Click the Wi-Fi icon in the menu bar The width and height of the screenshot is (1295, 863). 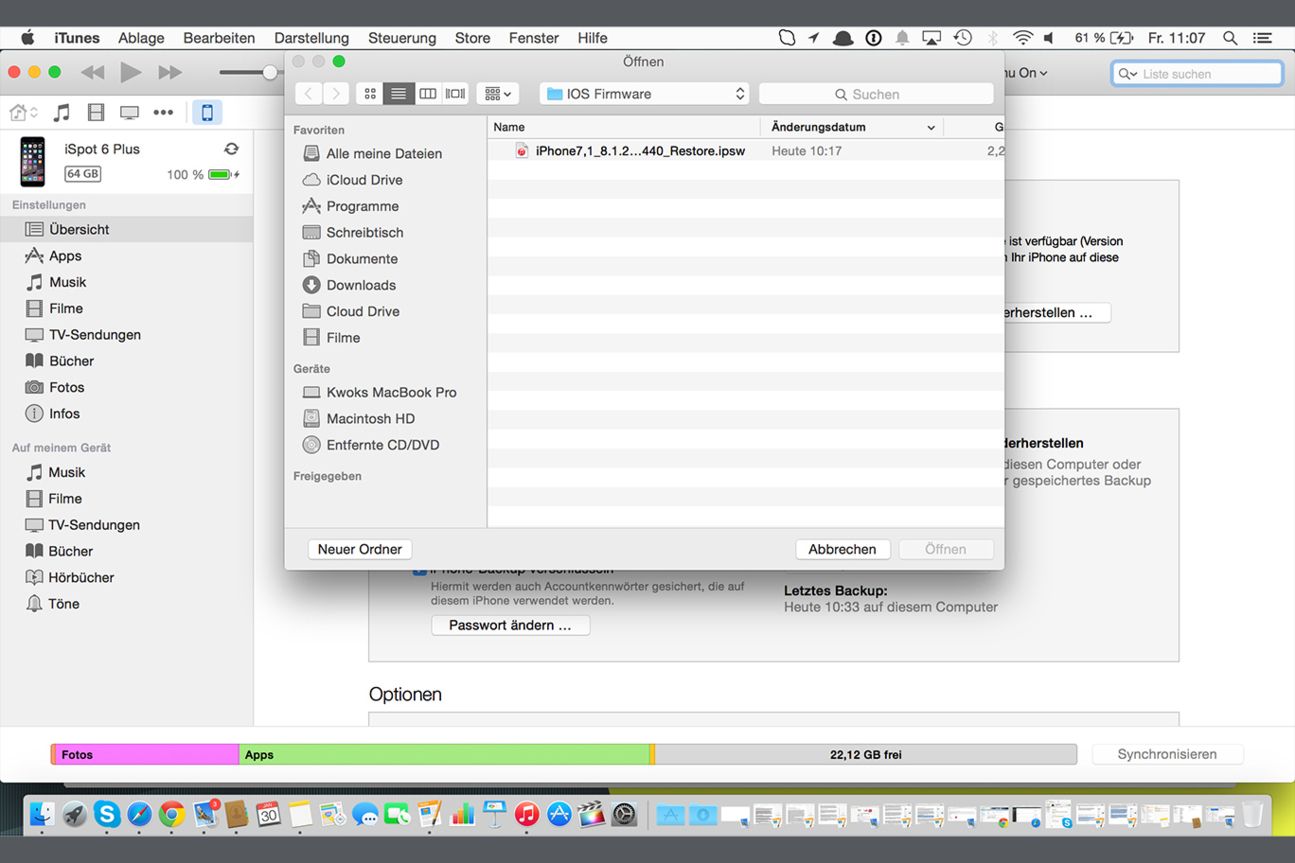[x=1022, y=38]
